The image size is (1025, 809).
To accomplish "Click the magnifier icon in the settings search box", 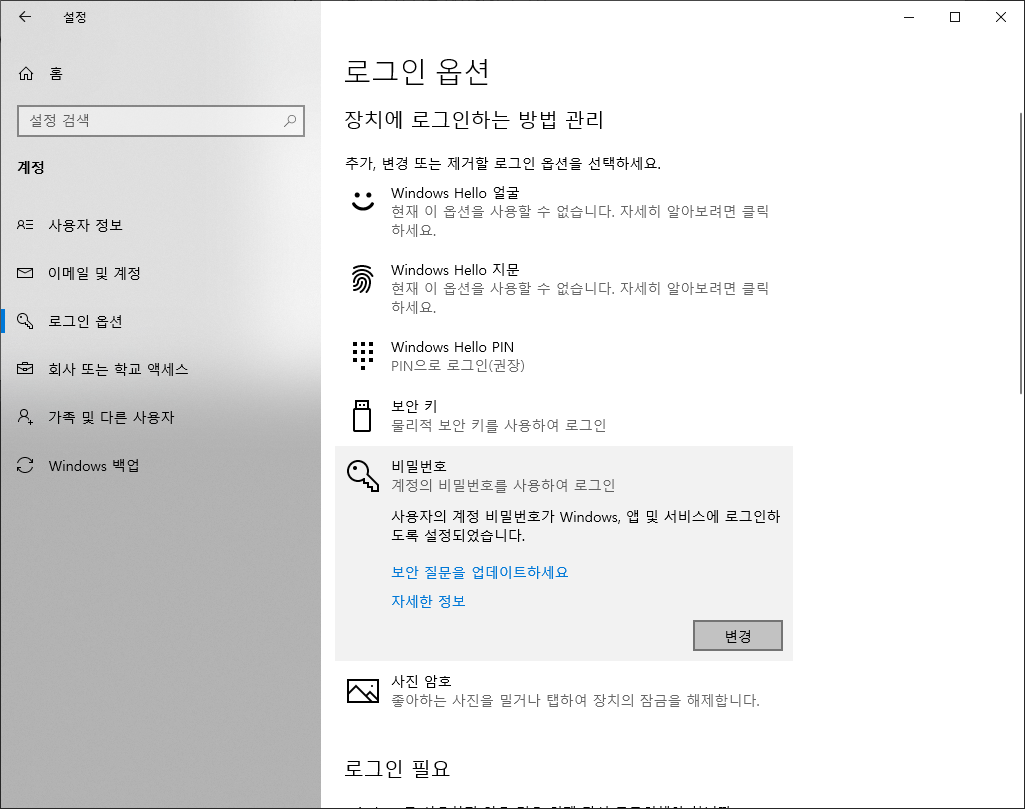I will coord(290,121).
